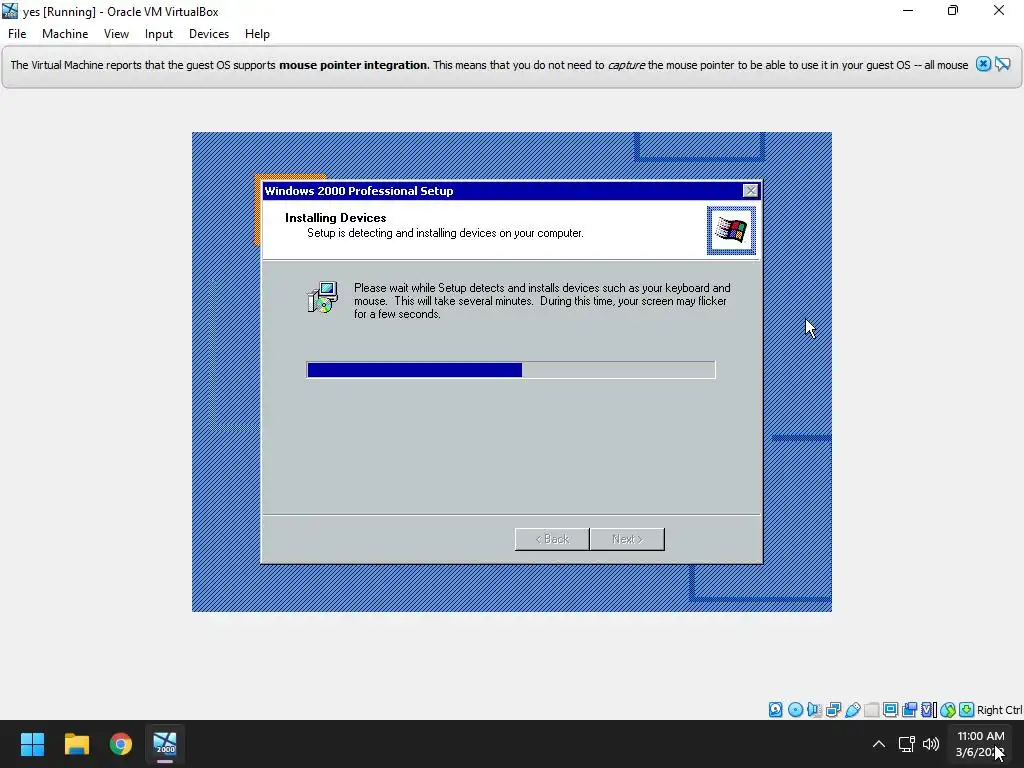This screenshot has height=768, width=1024.
Task: Click the keyboard capture green arrow icon
Action: click(x=967, y=710)
